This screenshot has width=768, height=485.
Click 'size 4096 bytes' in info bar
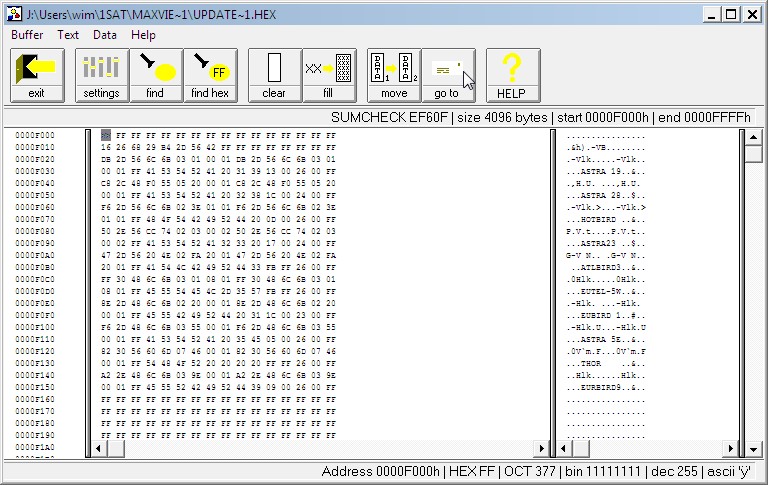(503, 118)
